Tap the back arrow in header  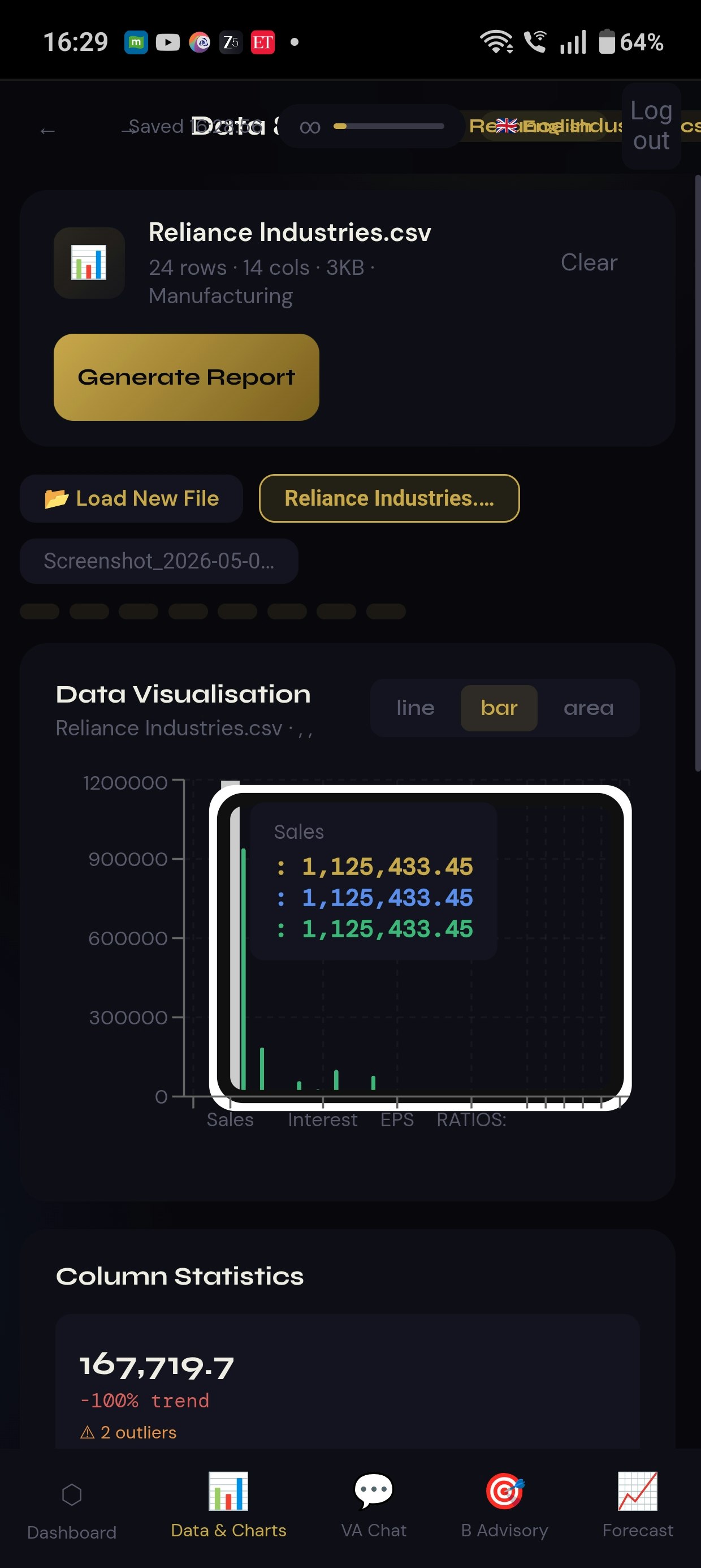pyautogui.click(x=47, y=130)
